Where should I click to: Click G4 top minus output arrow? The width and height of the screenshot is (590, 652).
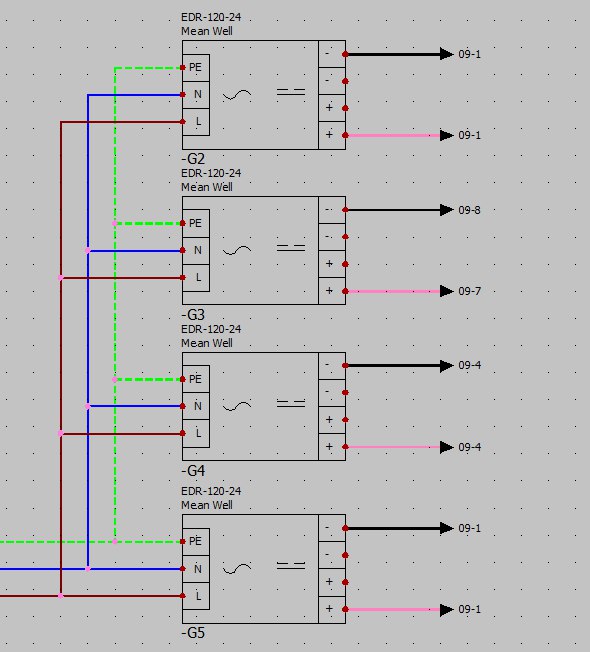447,366
